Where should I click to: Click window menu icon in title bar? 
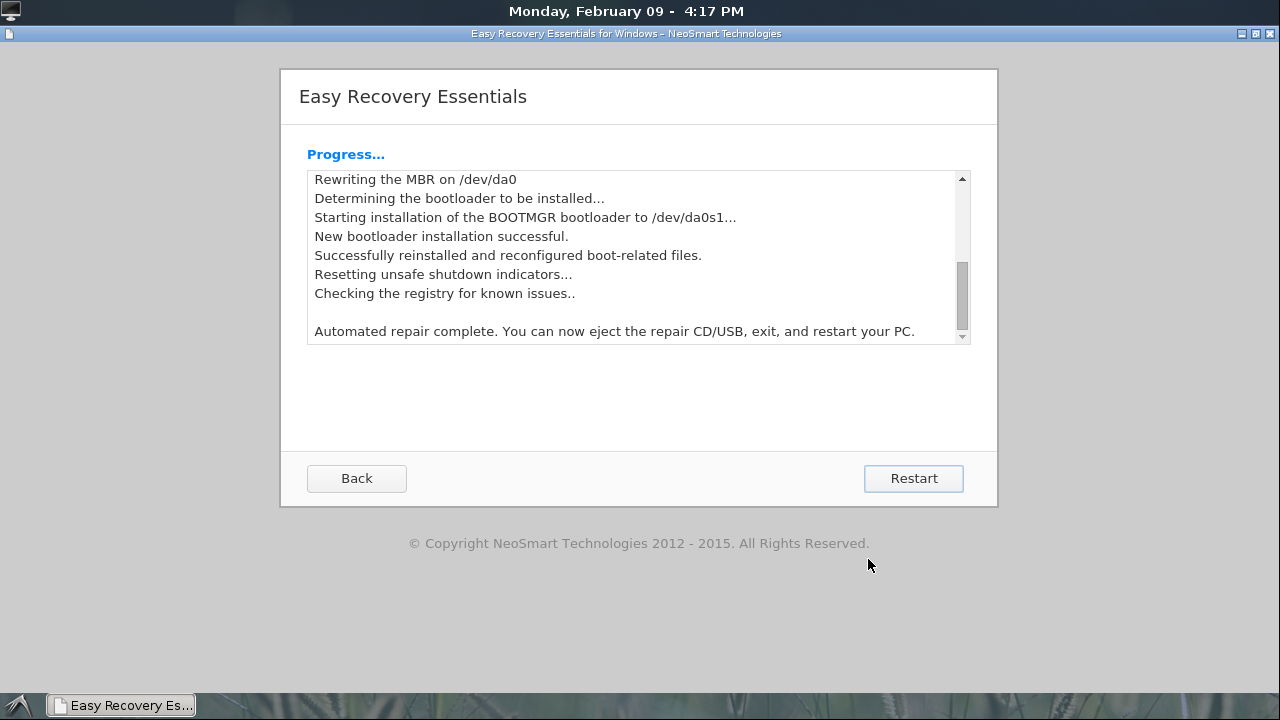click(9, 34)
